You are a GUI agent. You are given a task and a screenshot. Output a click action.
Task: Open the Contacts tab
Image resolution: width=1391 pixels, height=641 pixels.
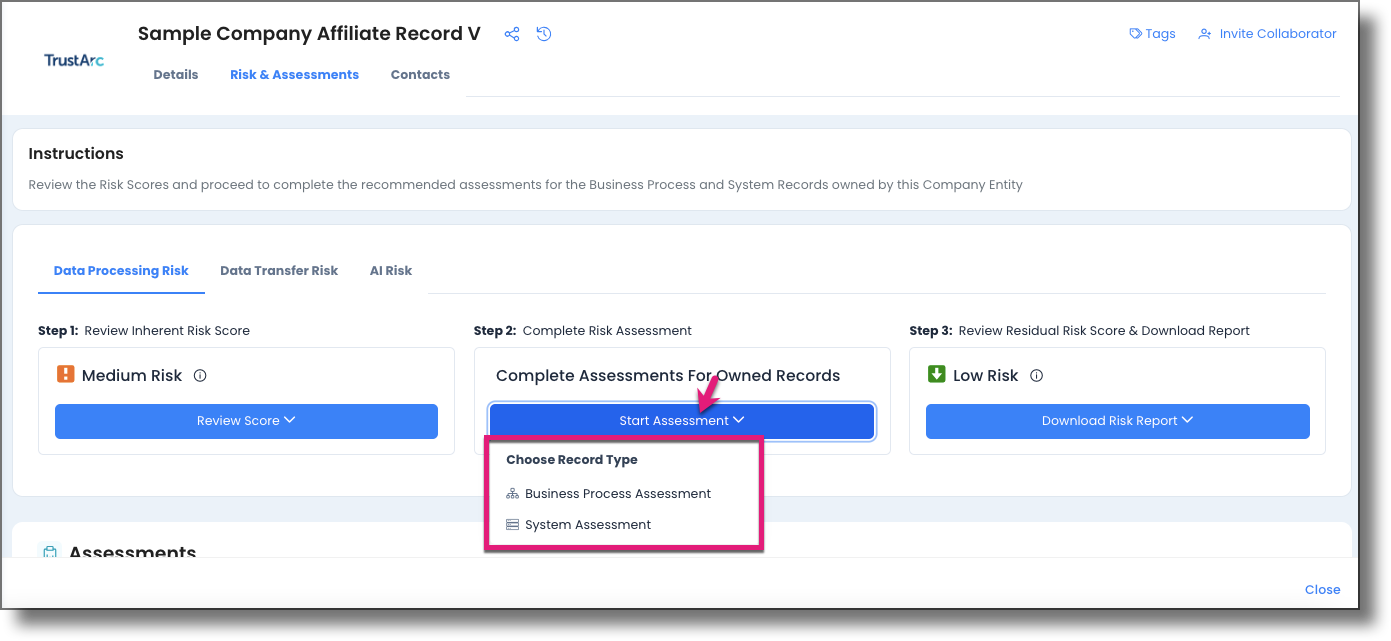tap(420, 75)
